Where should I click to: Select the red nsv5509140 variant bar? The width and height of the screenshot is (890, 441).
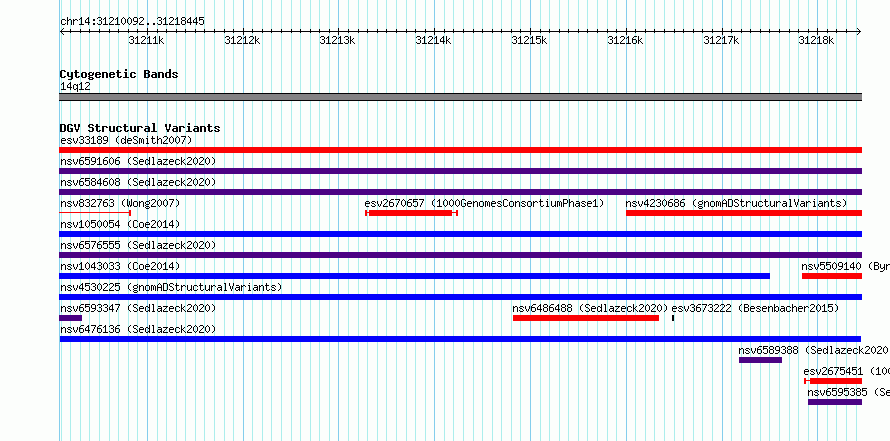tap(832, 276)
